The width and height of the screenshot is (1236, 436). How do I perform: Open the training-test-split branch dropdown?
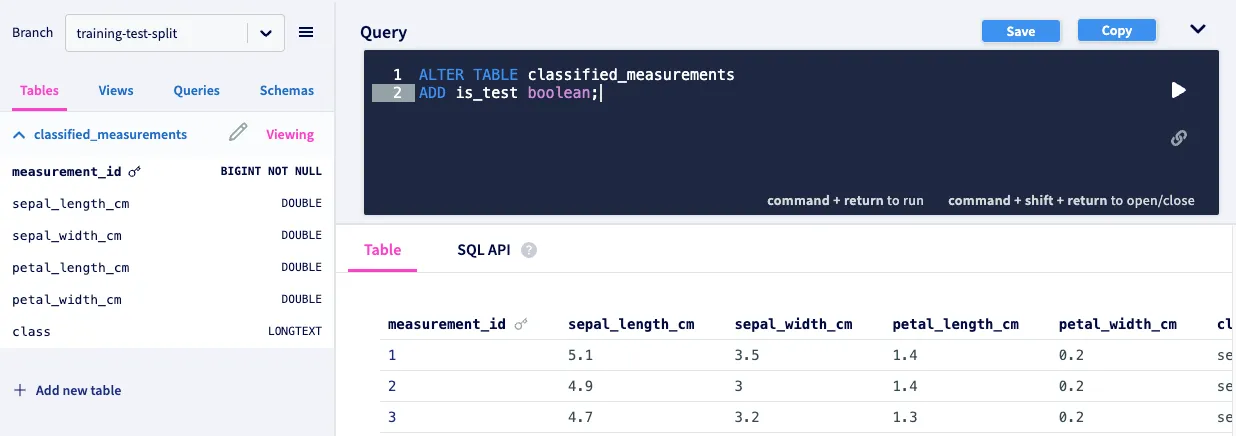point(265,33)
